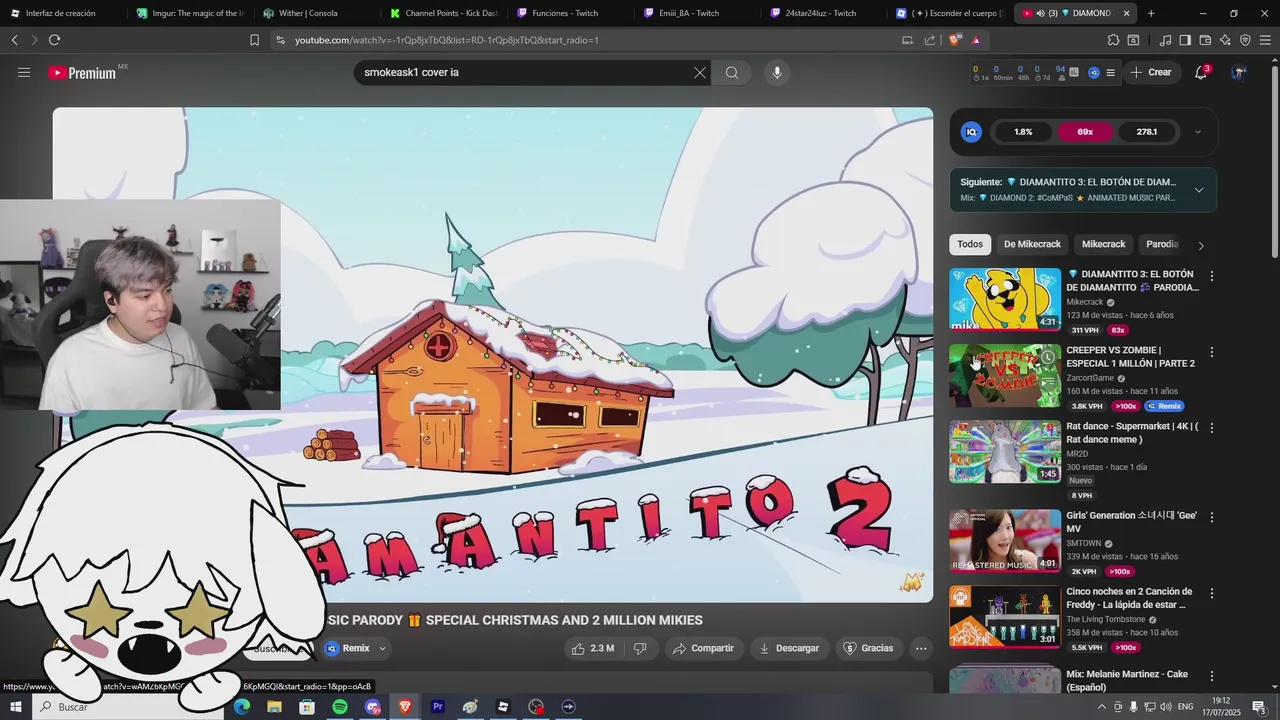Viewport: 1280px width, 720px height.
Task: Open Discord from the taskbar
Action: [x=373, y=707]
